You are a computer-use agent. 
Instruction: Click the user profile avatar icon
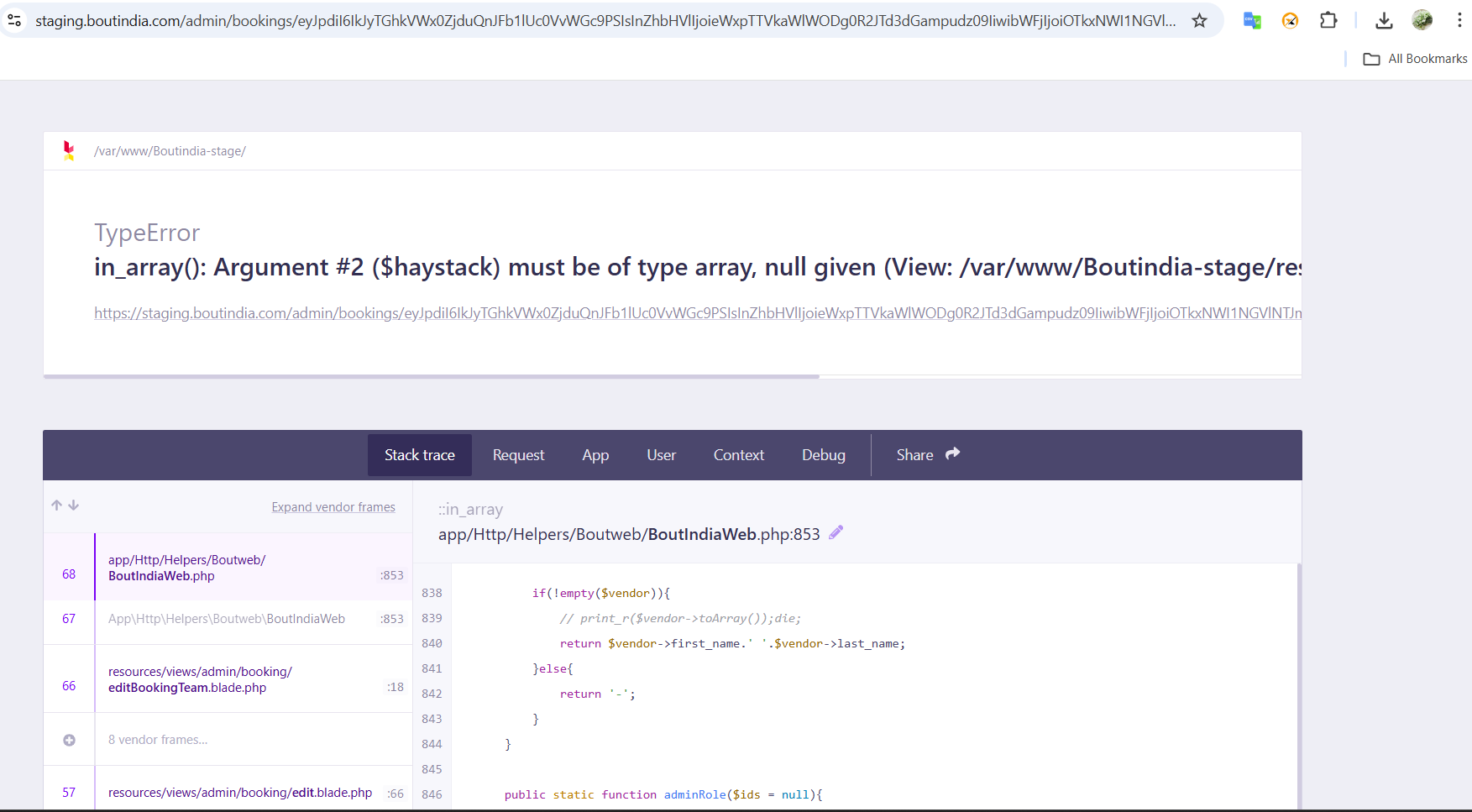pyautogui.click(x=1422, y=20)
